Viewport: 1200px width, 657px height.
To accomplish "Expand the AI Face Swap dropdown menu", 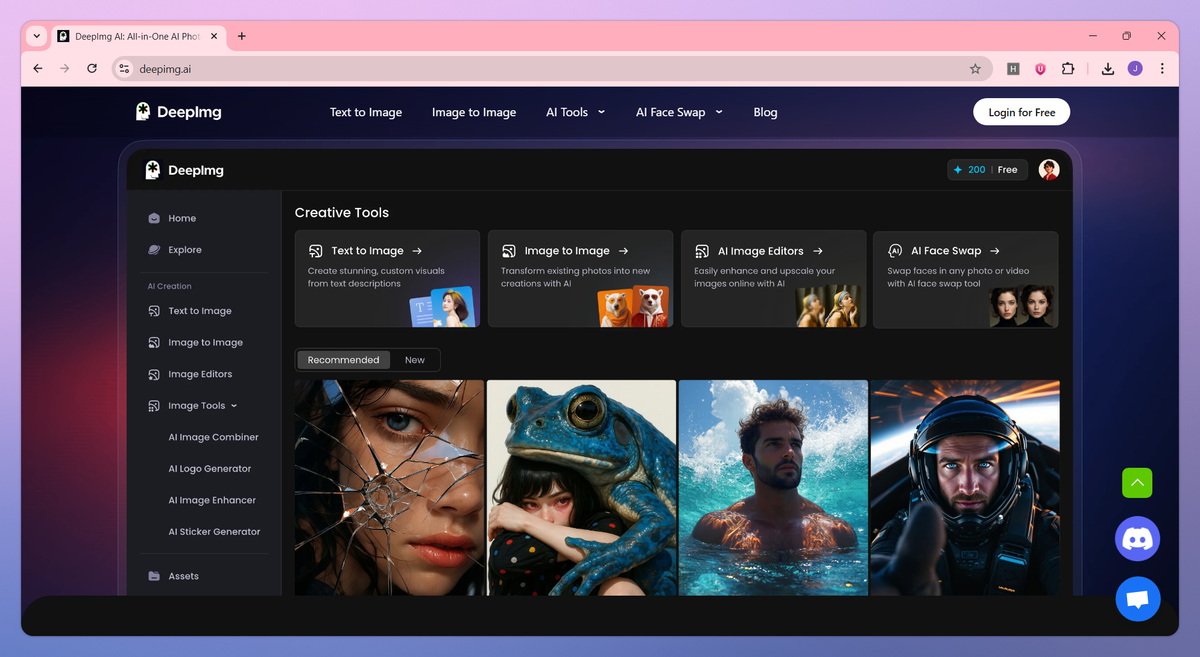I will 679,112.
